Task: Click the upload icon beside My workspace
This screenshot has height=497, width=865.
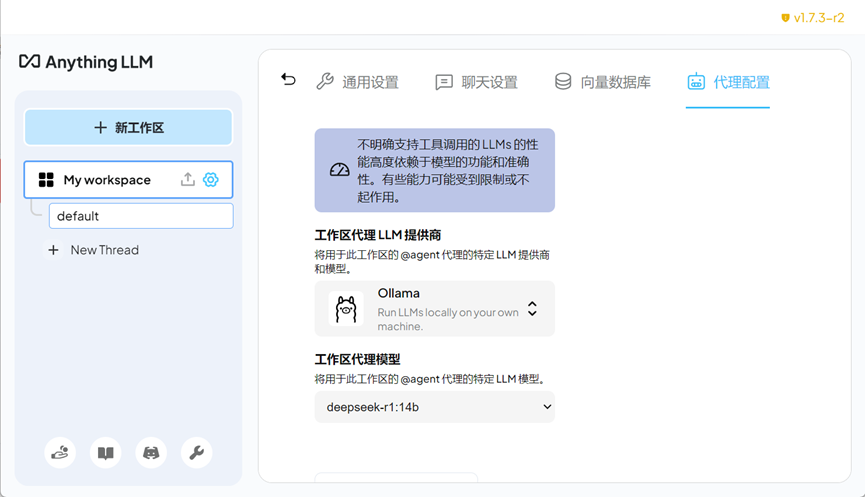Action: (188, 179)
